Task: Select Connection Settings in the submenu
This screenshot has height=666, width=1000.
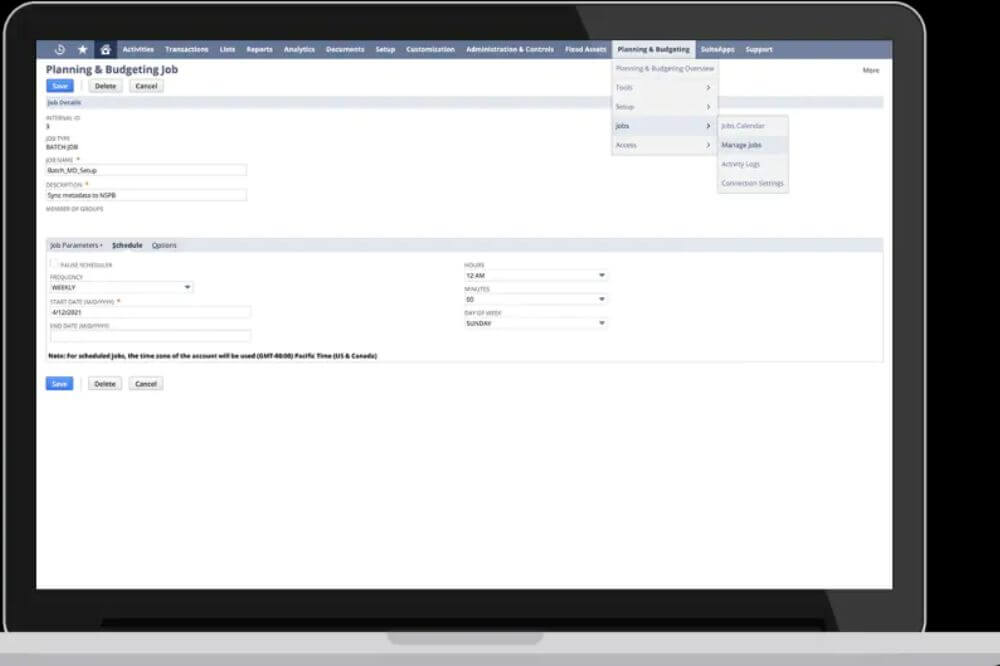Action: [751, 183]
